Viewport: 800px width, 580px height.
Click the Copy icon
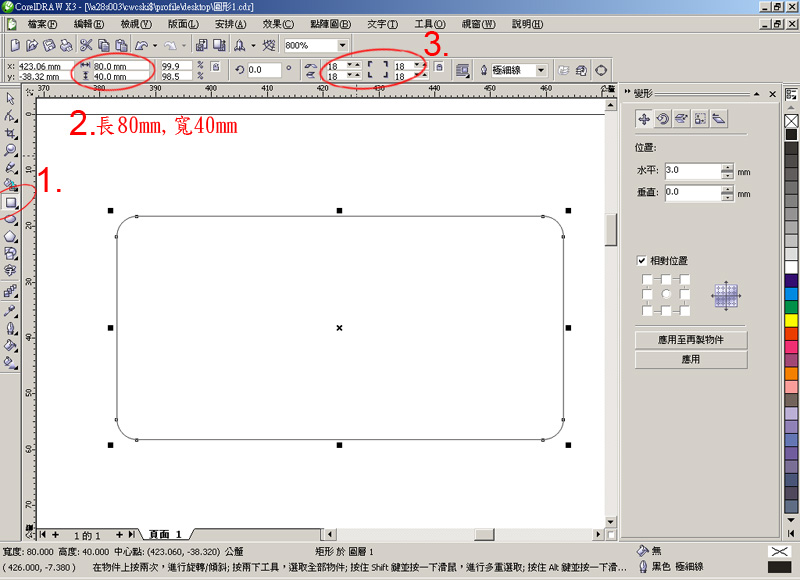click(104, 45)
